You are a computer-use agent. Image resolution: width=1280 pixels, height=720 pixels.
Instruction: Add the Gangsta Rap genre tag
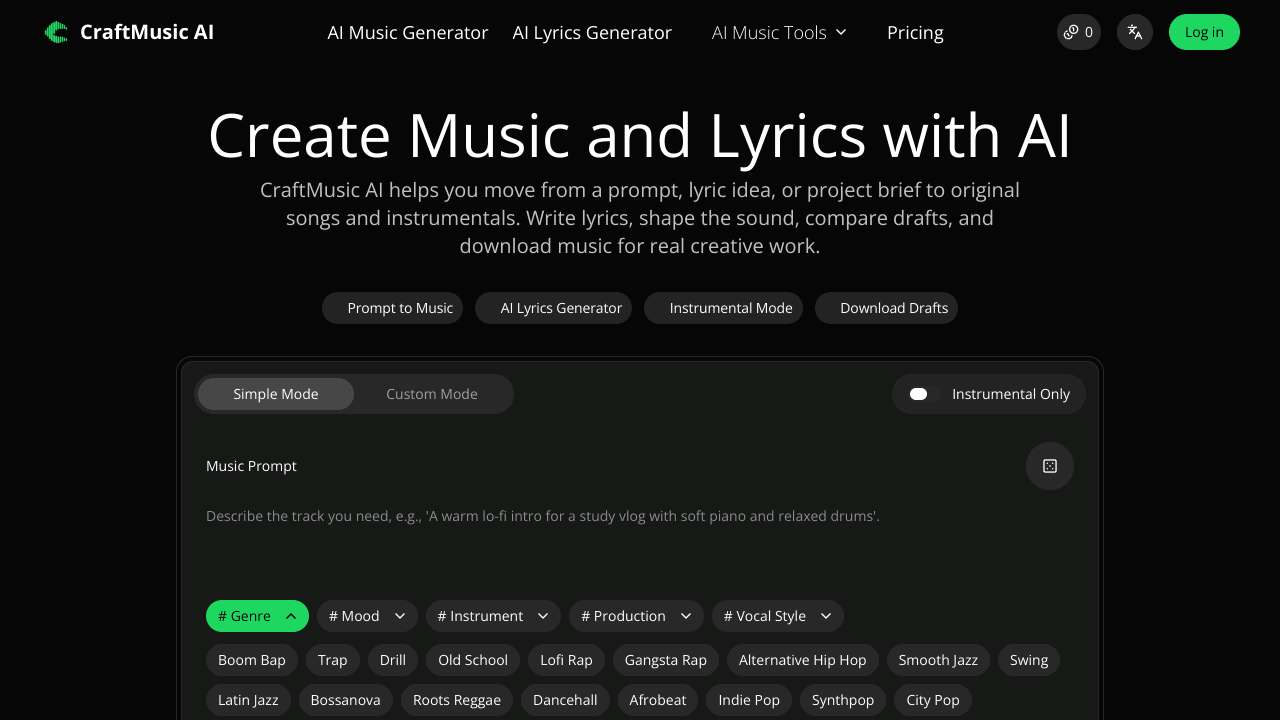pos(666,660)
